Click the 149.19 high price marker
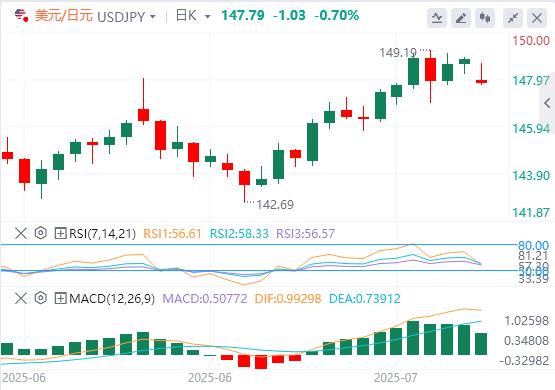This screenshot has height=390, width=555. tap(398, 53)
